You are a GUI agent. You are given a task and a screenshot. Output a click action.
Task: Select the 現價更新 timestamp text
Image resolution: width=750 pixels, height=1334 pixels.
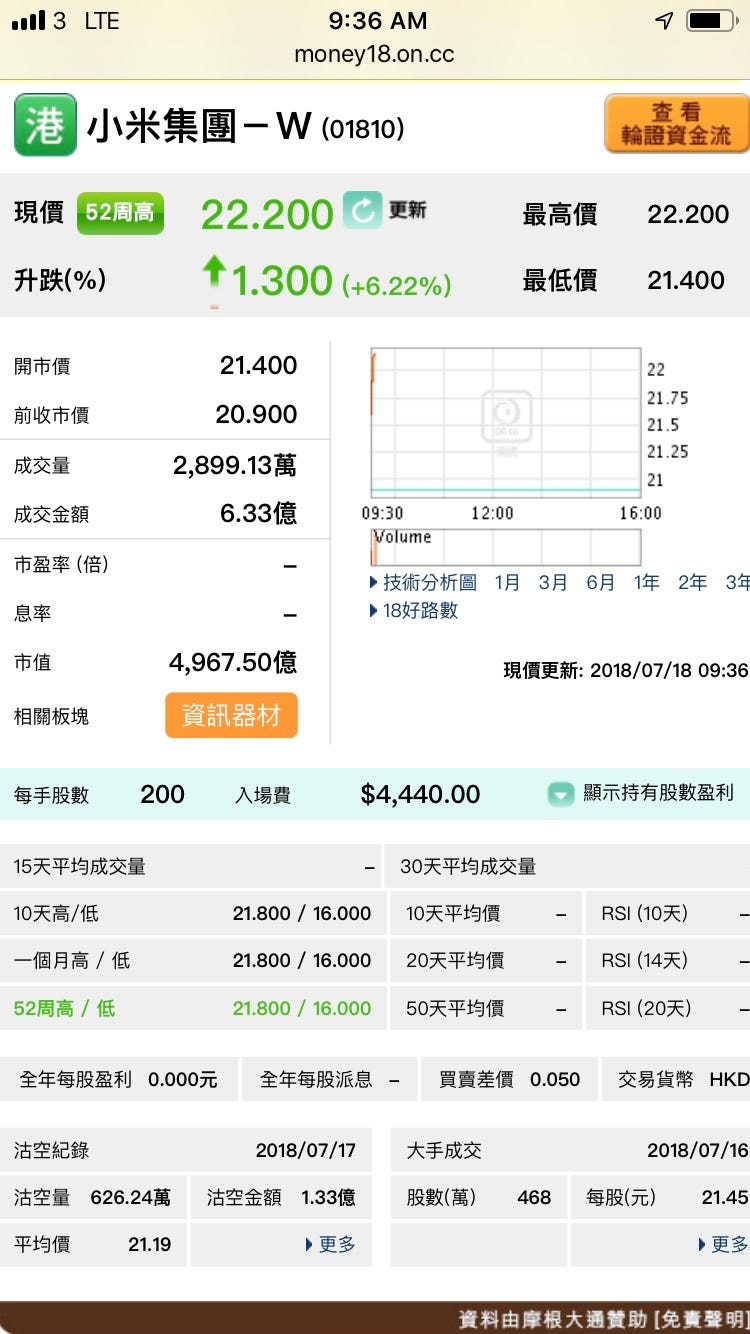point(626,670)
